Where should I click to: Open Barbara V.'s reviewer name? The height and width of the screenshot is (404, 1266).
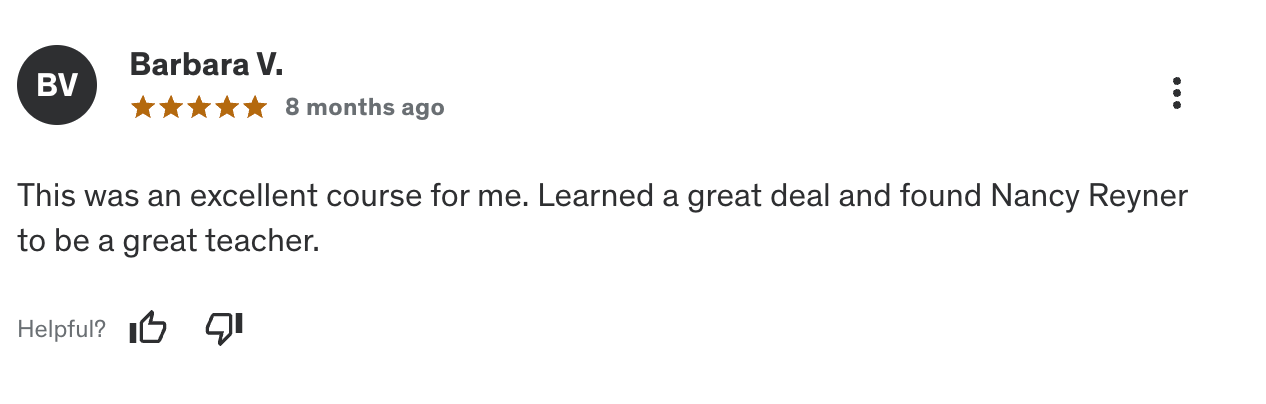[207, 65]
